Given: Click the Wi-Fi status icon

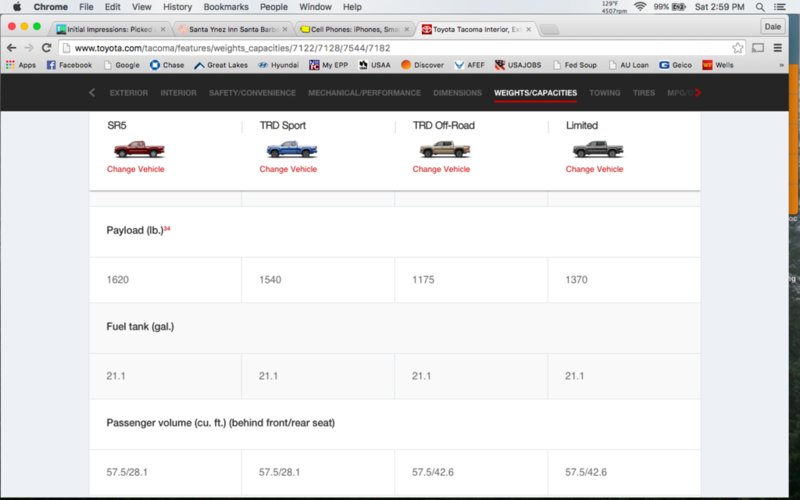Looking at the screenshot, I should 640,7.
